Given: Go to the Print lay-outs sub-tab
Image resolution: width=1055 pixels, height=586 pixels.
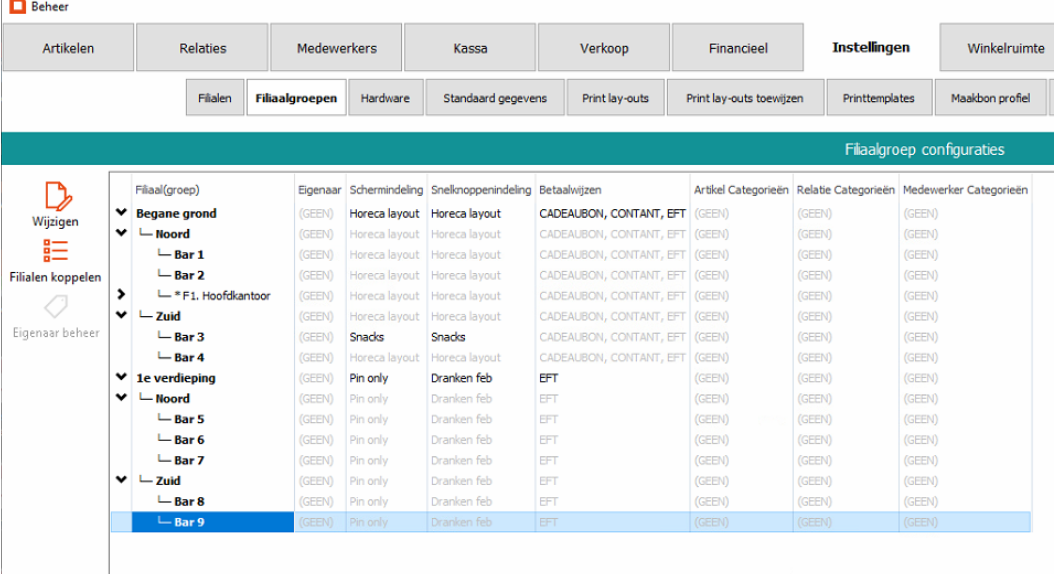Looking at the screenshot, I should coord(615,98).
